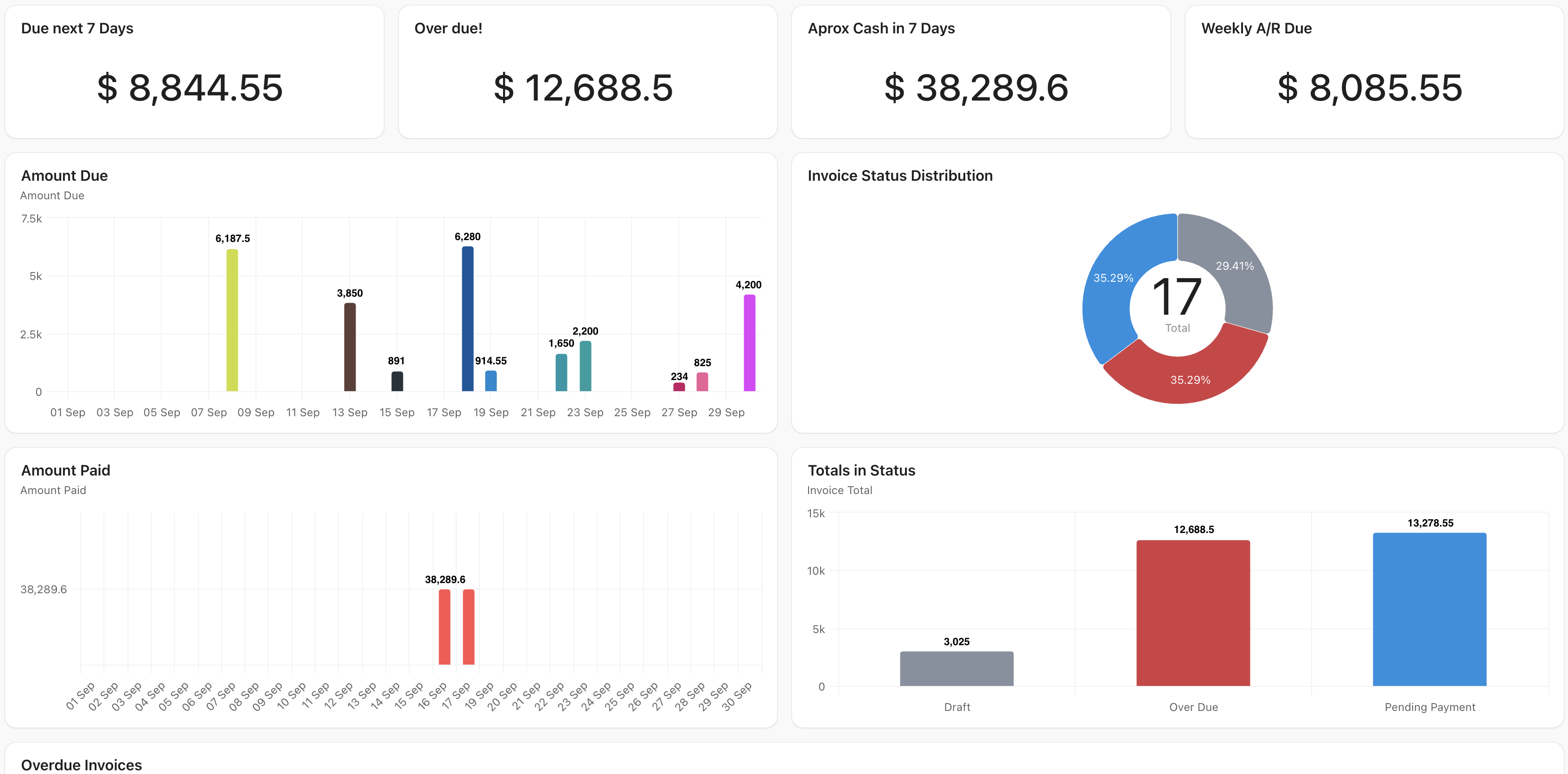This screenshot has height=774, width=1568.
Task: Click the Weekly A/R Due card
Action: (1374, 72)
